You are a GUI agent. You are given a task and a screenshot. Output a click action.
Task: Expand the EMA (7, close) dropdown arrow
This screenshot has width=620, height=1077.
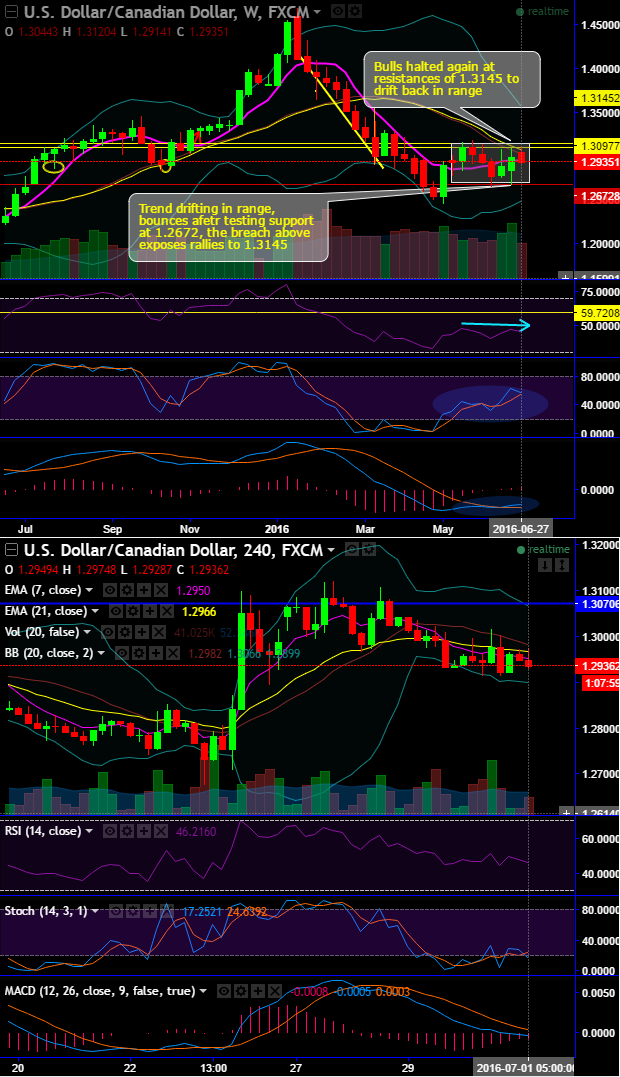click(89, 590)
